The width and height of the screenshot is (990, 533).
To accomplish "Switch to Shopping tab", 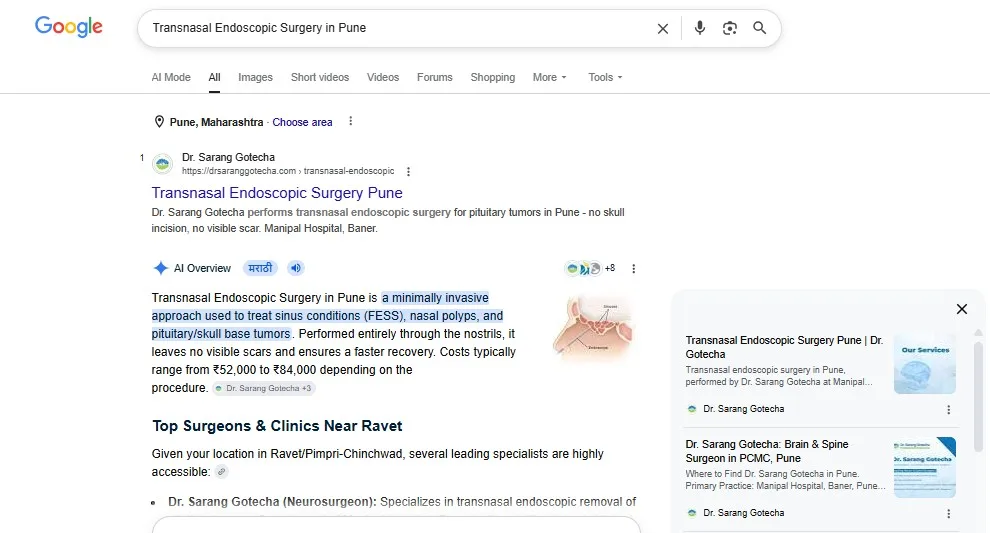I will tap(492, 77).
